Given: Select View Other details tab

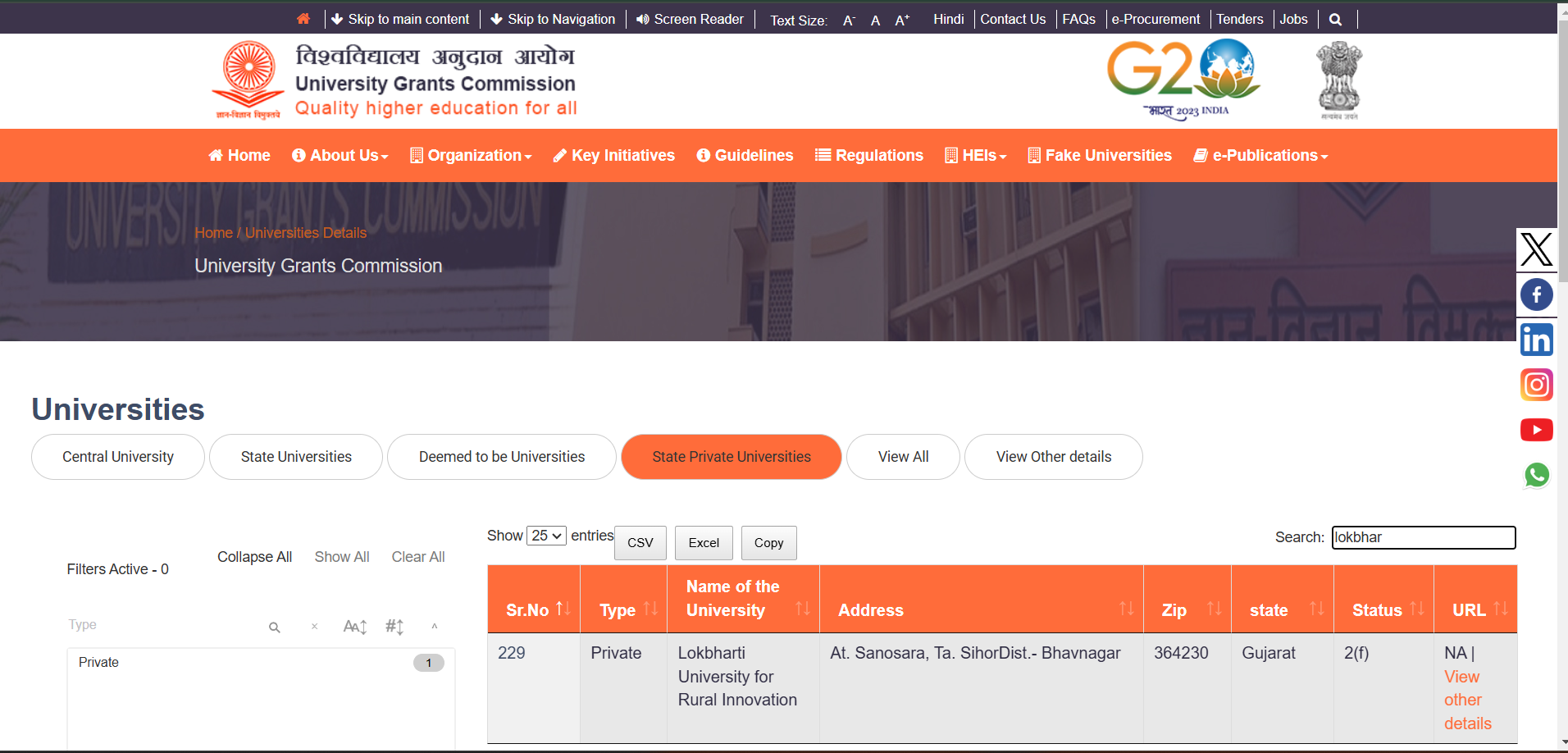Looking at the screenshot, I should click(1054, 457).
